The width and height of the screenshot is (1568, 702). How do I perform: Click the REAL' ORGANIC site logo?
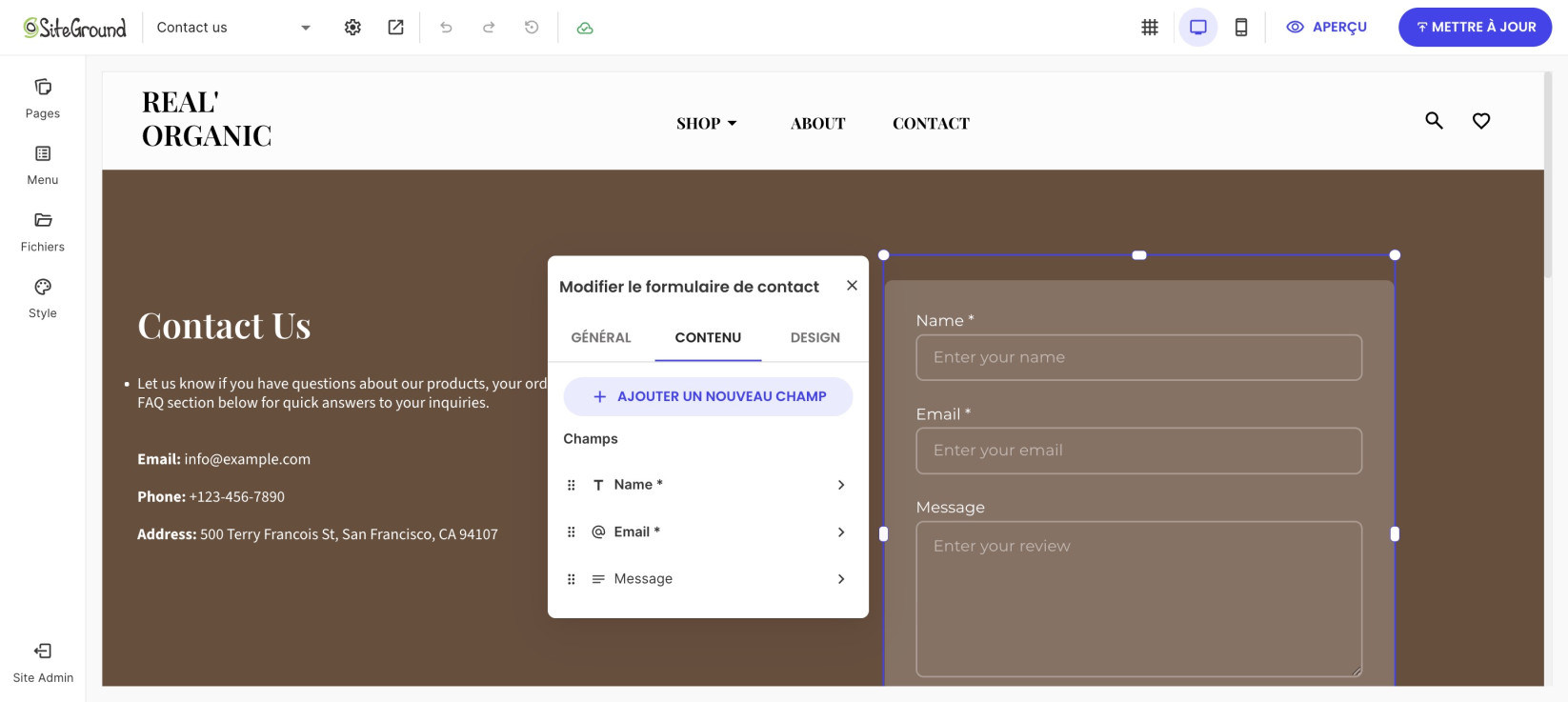207,119
